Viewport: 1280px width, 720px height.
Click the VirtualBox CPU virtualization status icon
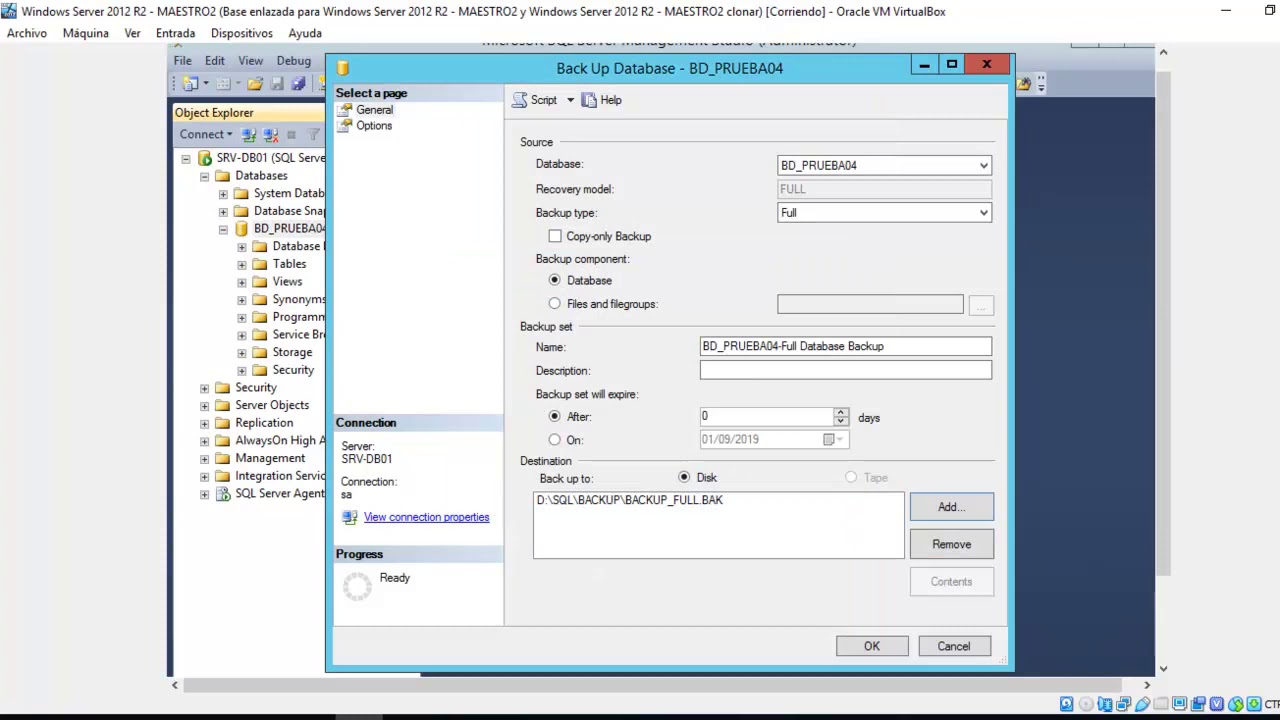[x=1217, y=704]
